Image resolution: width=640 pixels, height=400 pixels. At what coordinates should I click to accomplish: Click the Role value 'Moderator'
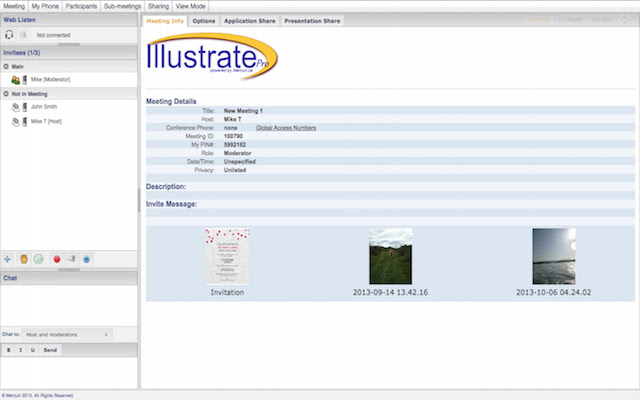(x=238, y=153)
